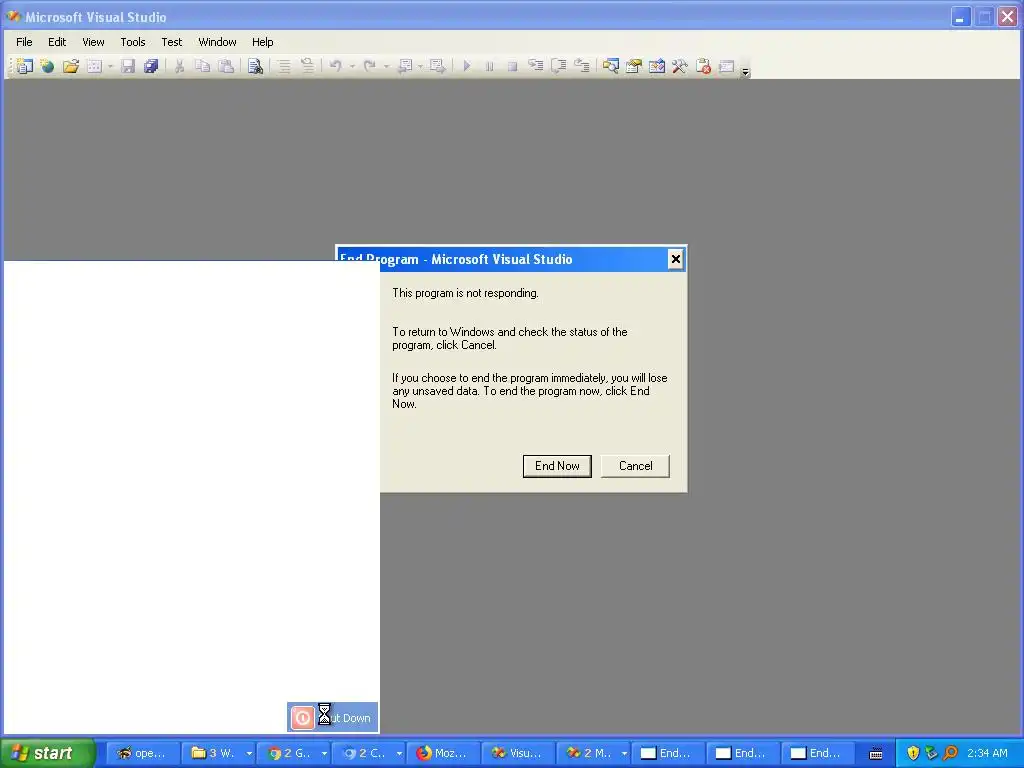The height and width of the screenshot is (768, 1024).
Task: Click the Add New Item toolbar icon
Action: pos(94,66)
